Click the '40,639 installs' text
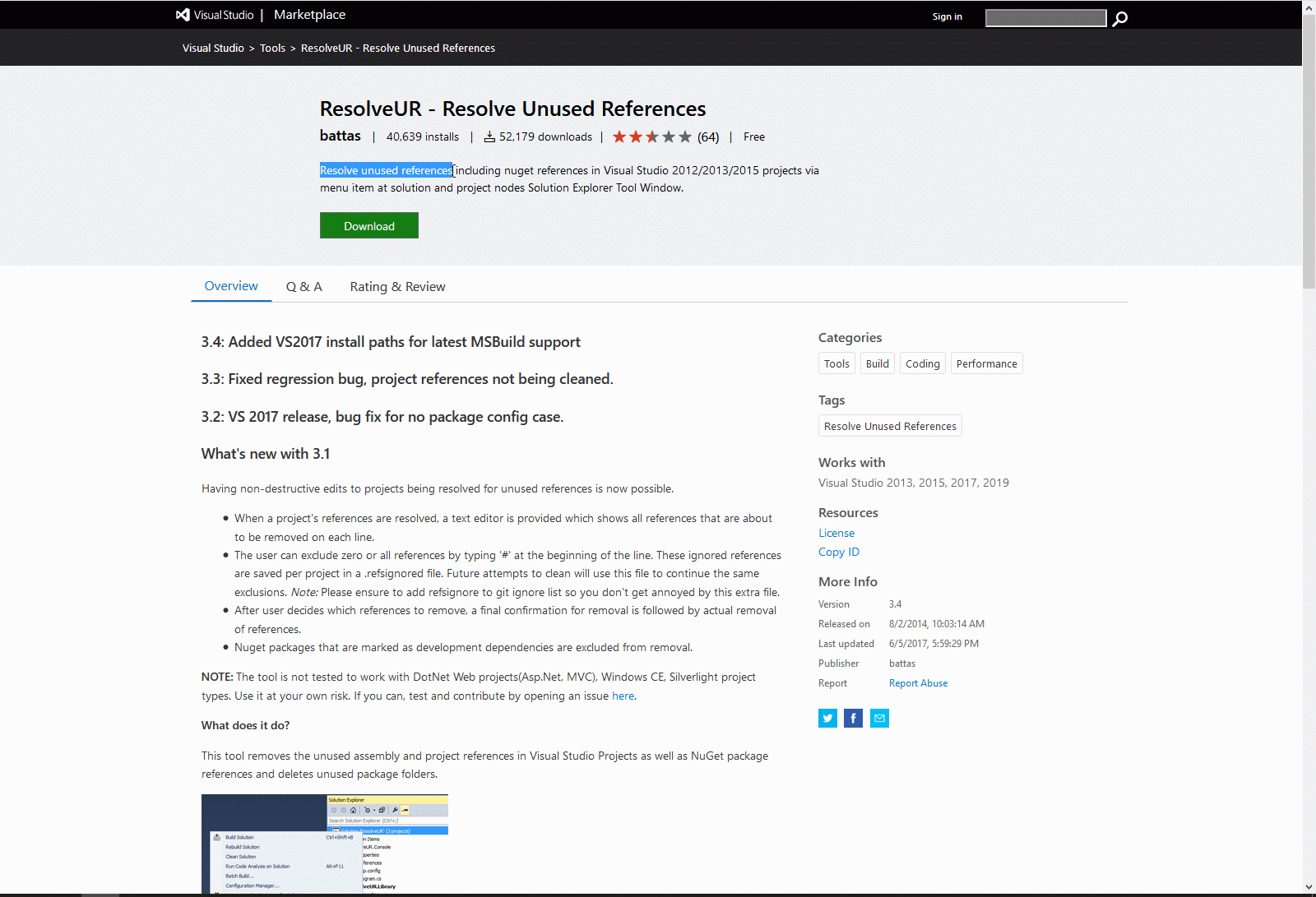This screenshot has width=1316, height=897. pos(423,136)
